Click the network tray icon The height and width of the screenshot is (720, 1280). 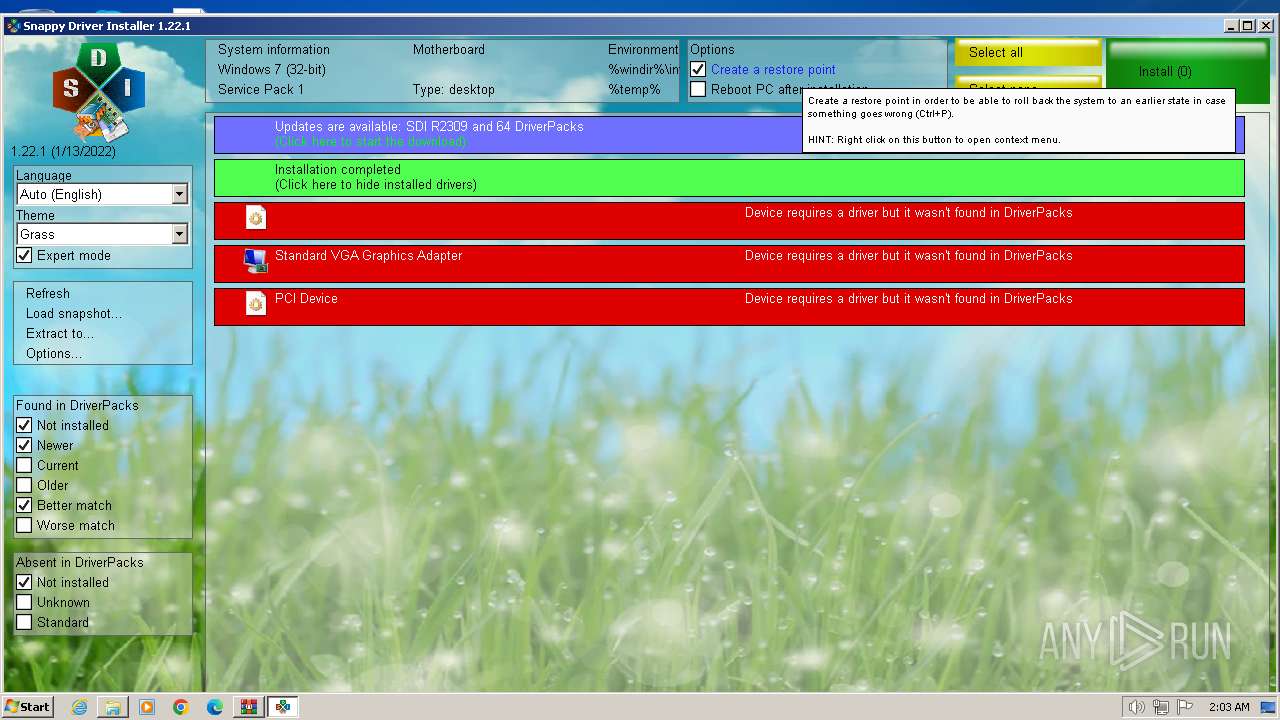click(1161, 707)
